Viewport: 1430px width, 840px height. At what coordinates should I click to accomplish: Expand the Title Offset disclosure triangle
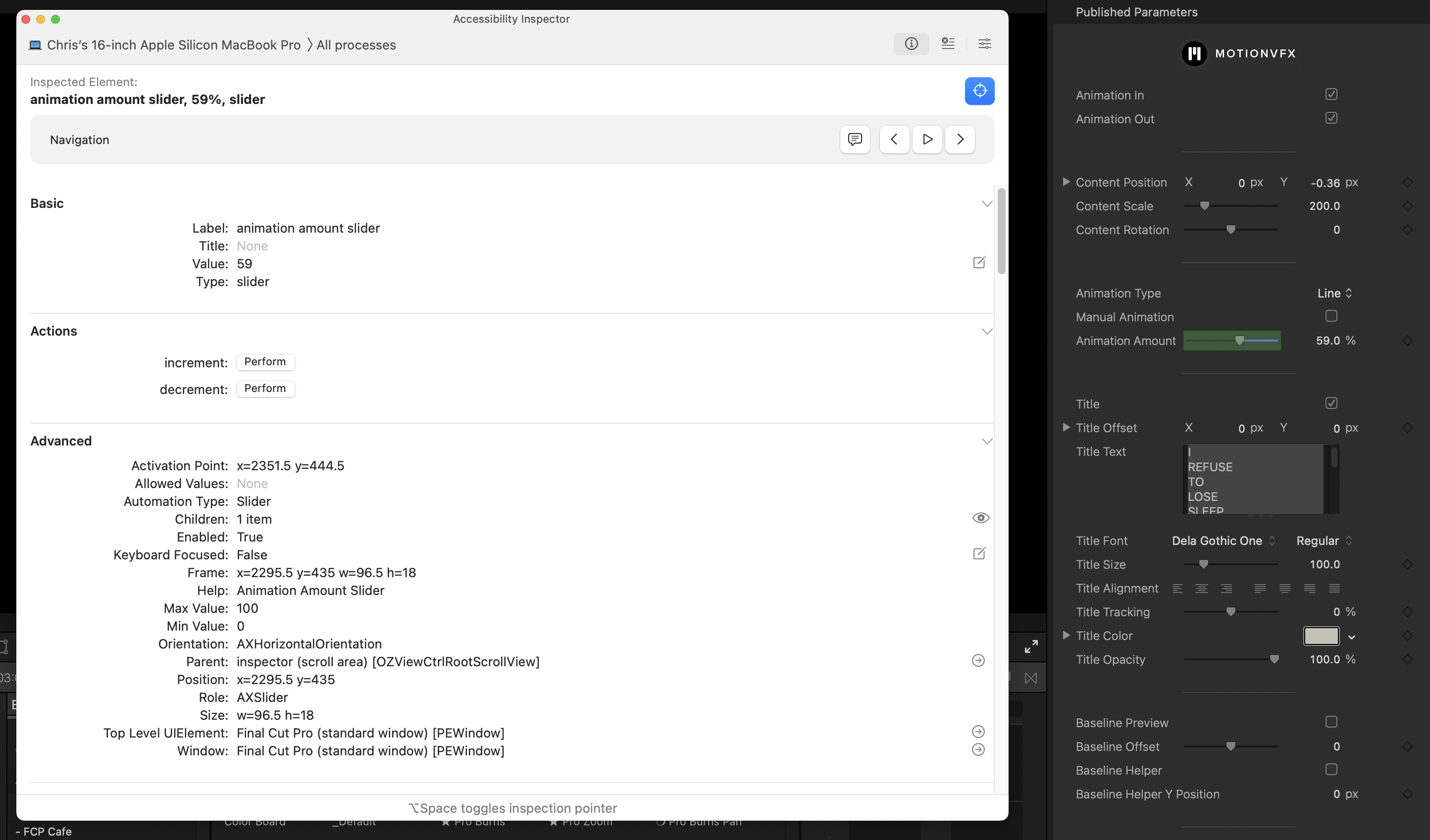click(x=1066, y=427)
